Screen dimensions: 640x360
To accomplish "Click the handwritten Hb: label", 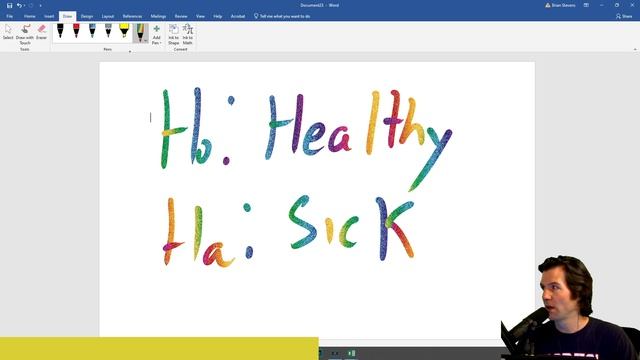I will [197, 127].
